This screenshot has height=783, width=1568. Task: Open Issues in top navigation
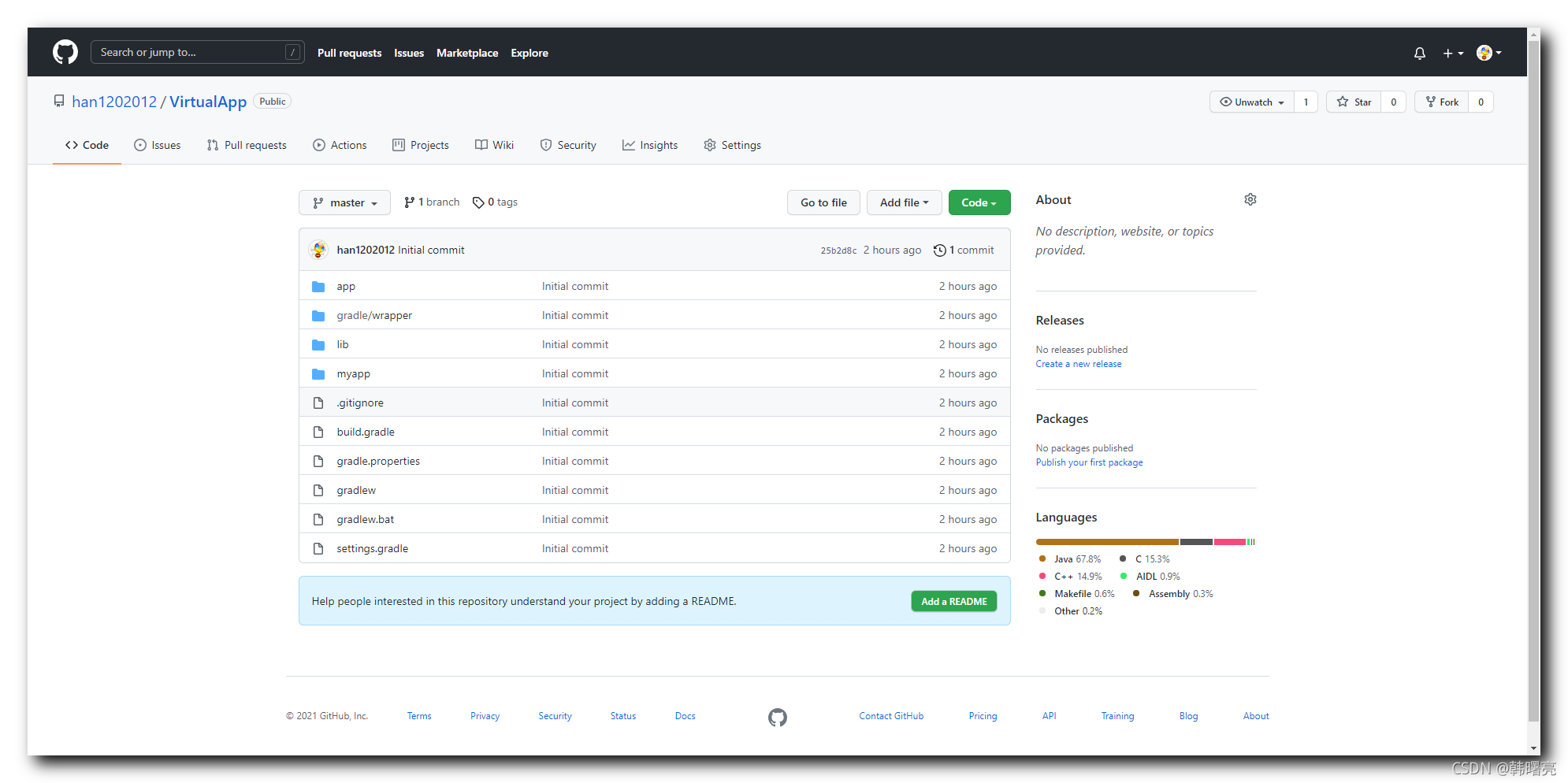[409, 54]
